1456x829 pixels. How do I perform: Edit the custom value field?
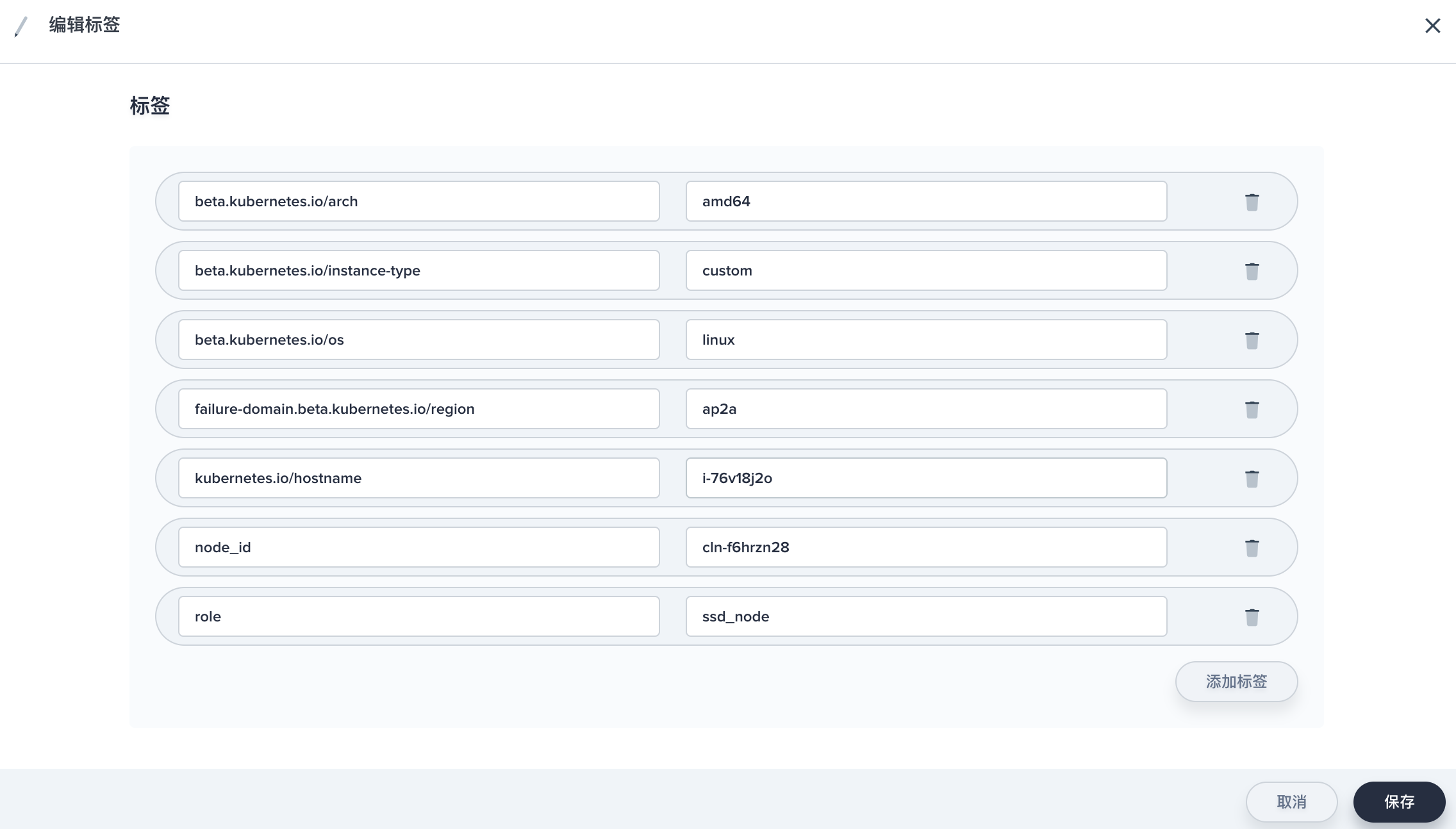pos(926,270)
